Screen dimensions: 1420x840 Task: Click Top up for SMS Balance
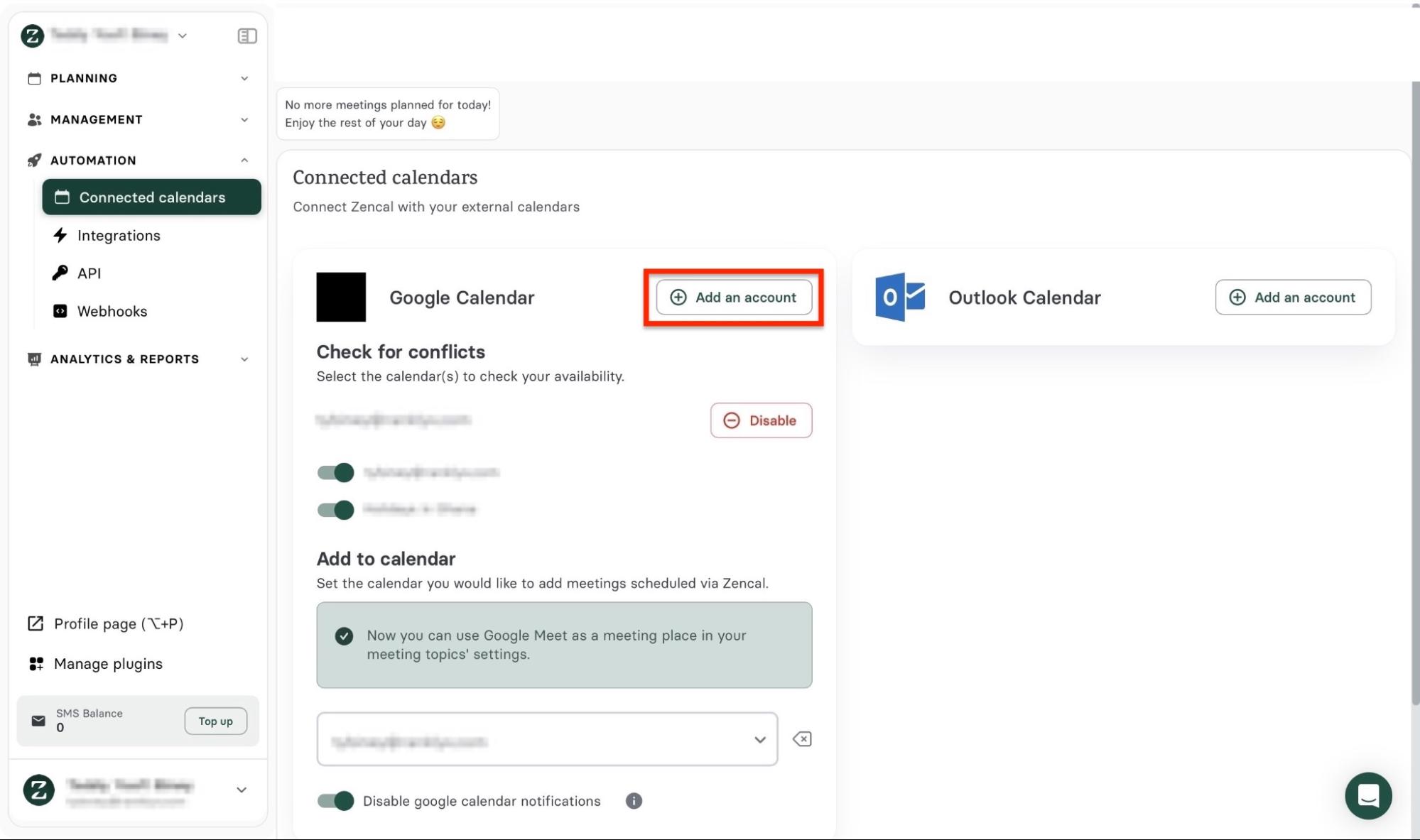(215, 721)
